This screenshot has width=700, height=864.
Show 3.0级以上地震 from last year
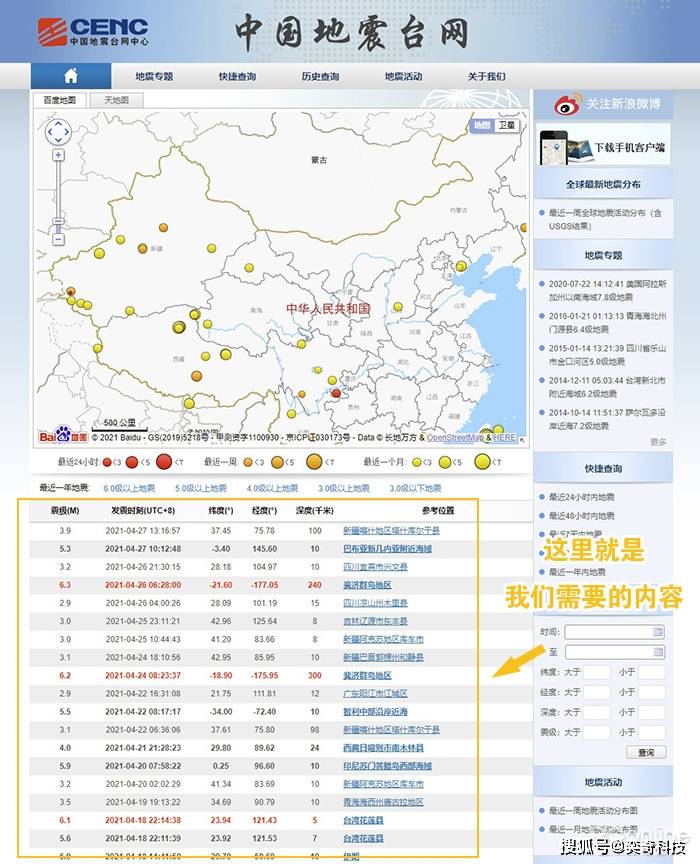[x=343, y=488]
